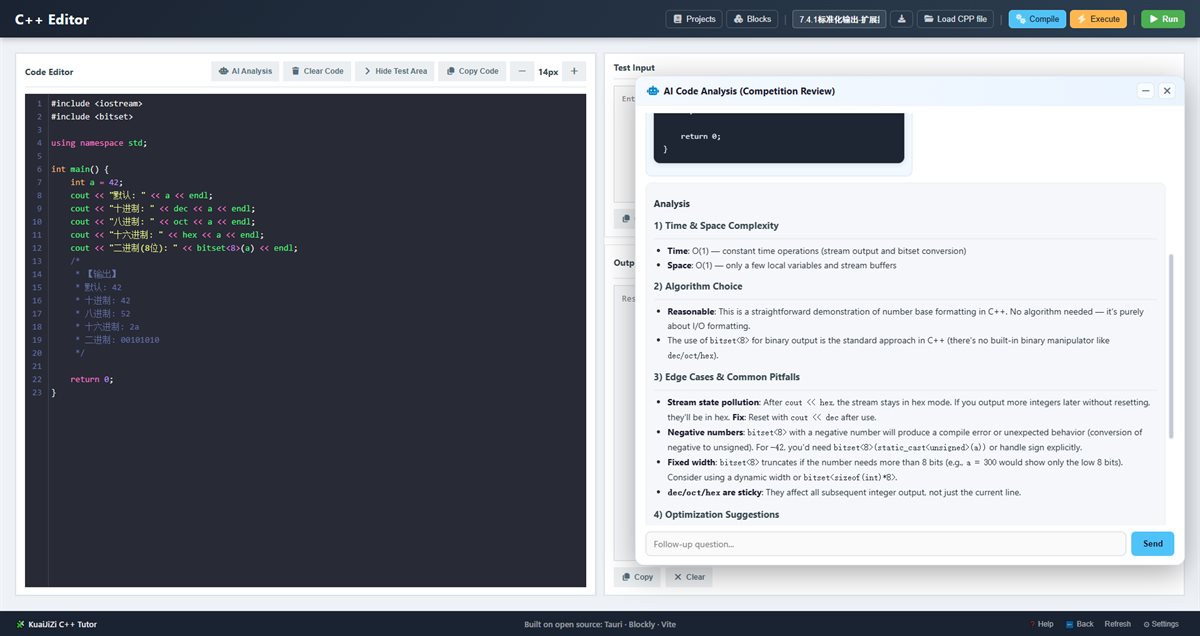
Task: Click the Code Editor panel title
Action: (49, 72)
